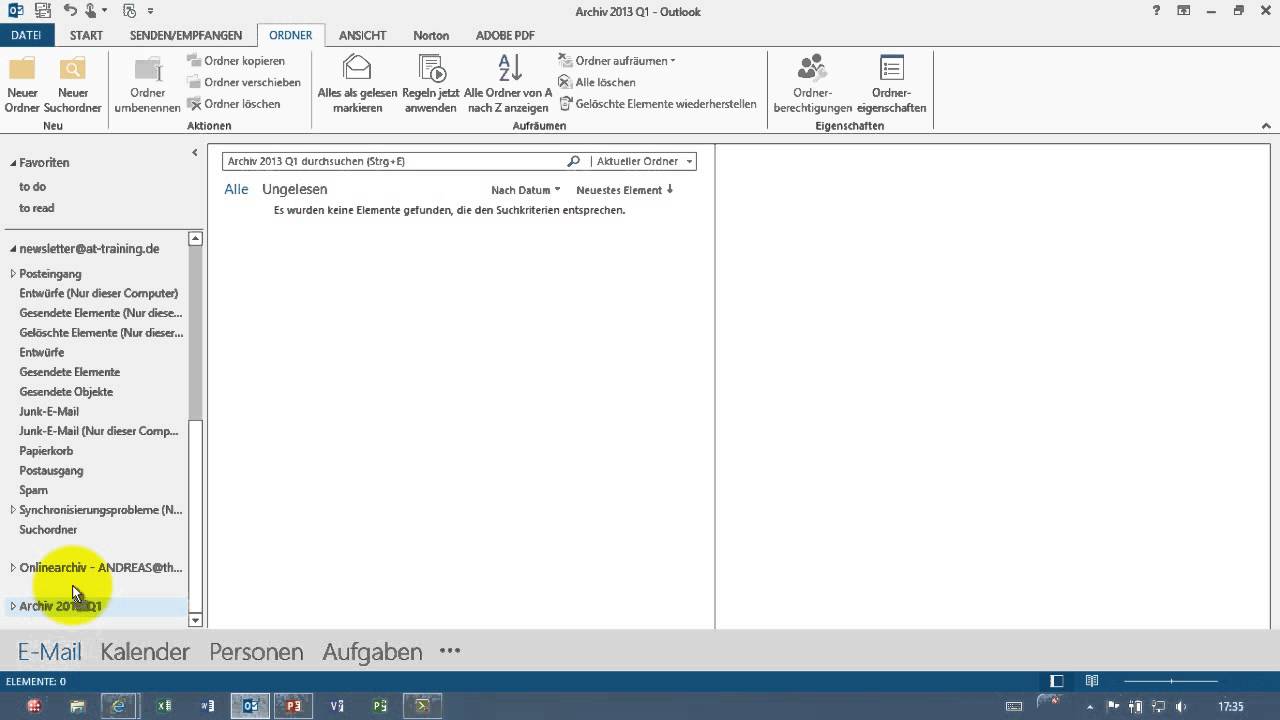This screenshot has width=1280, height=720.
Task: Open PowerPoint from the taskbar
Action: (x=293, y=706)
